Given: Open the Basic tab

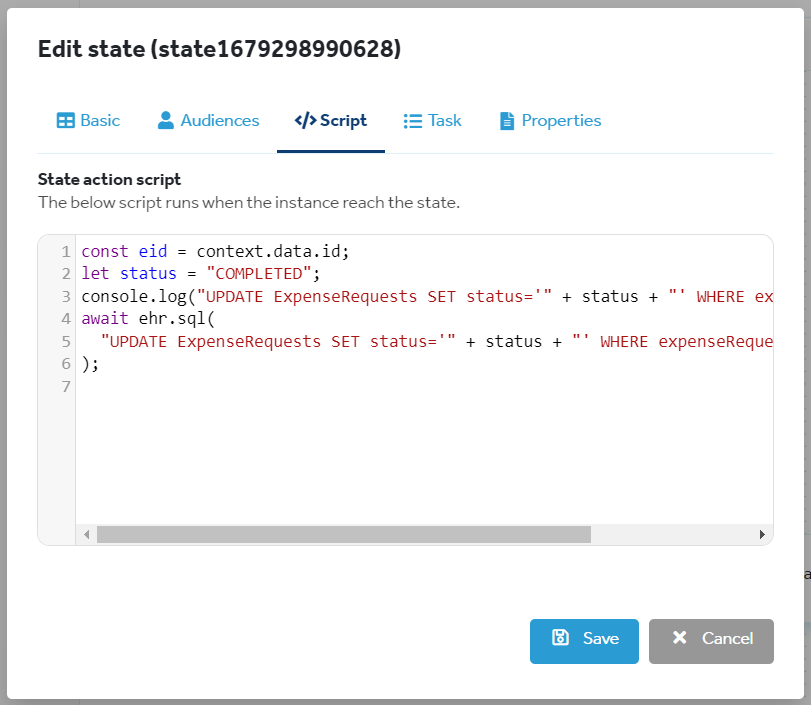Looking at the screenshot, I should click(x=88, y=121).
